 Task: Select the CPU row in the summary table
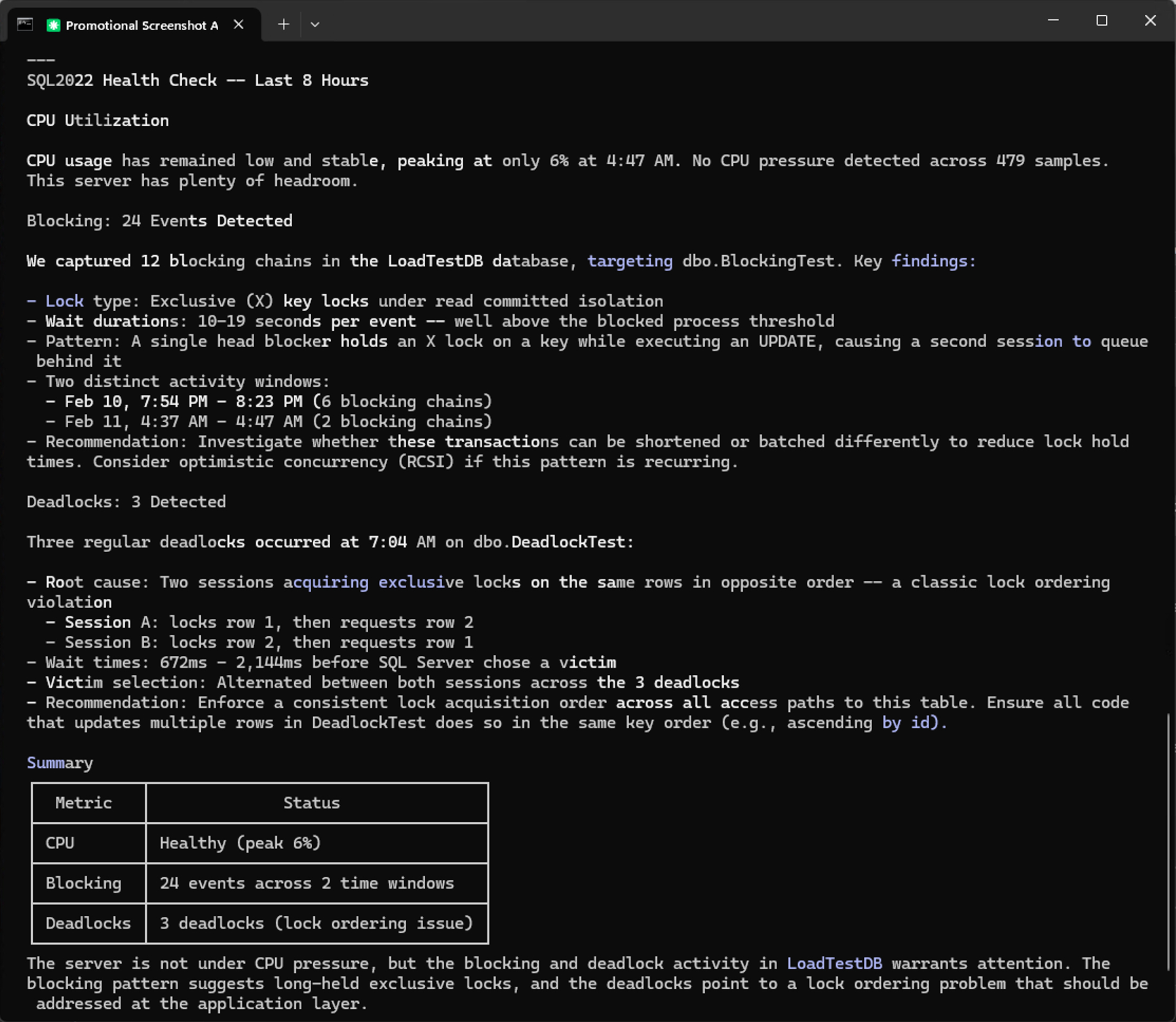pos(60,843)
